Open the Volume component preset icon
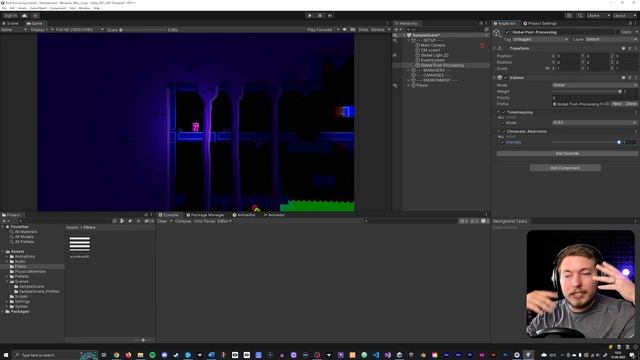The width and height of the screenshot is (640, 360). pos(629,78)
